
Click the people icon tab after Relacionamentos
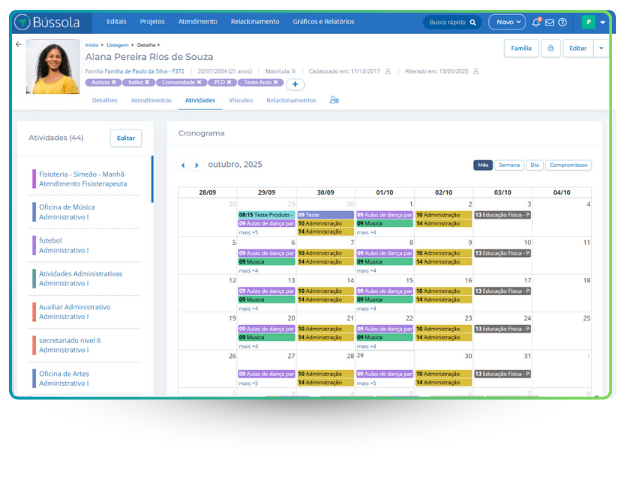tap(334, 100)
